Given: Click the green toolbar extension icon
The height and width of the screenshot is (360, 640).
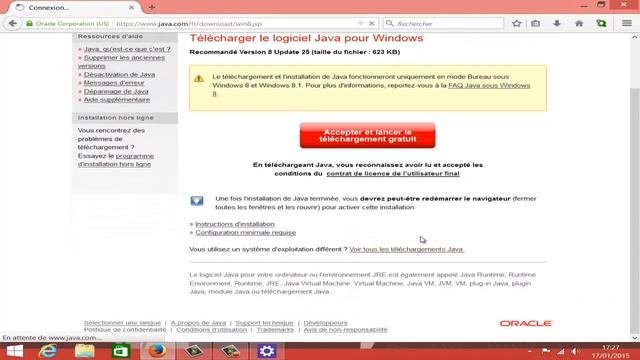Looking at the screenshot, I should click(x=601, y=24).
